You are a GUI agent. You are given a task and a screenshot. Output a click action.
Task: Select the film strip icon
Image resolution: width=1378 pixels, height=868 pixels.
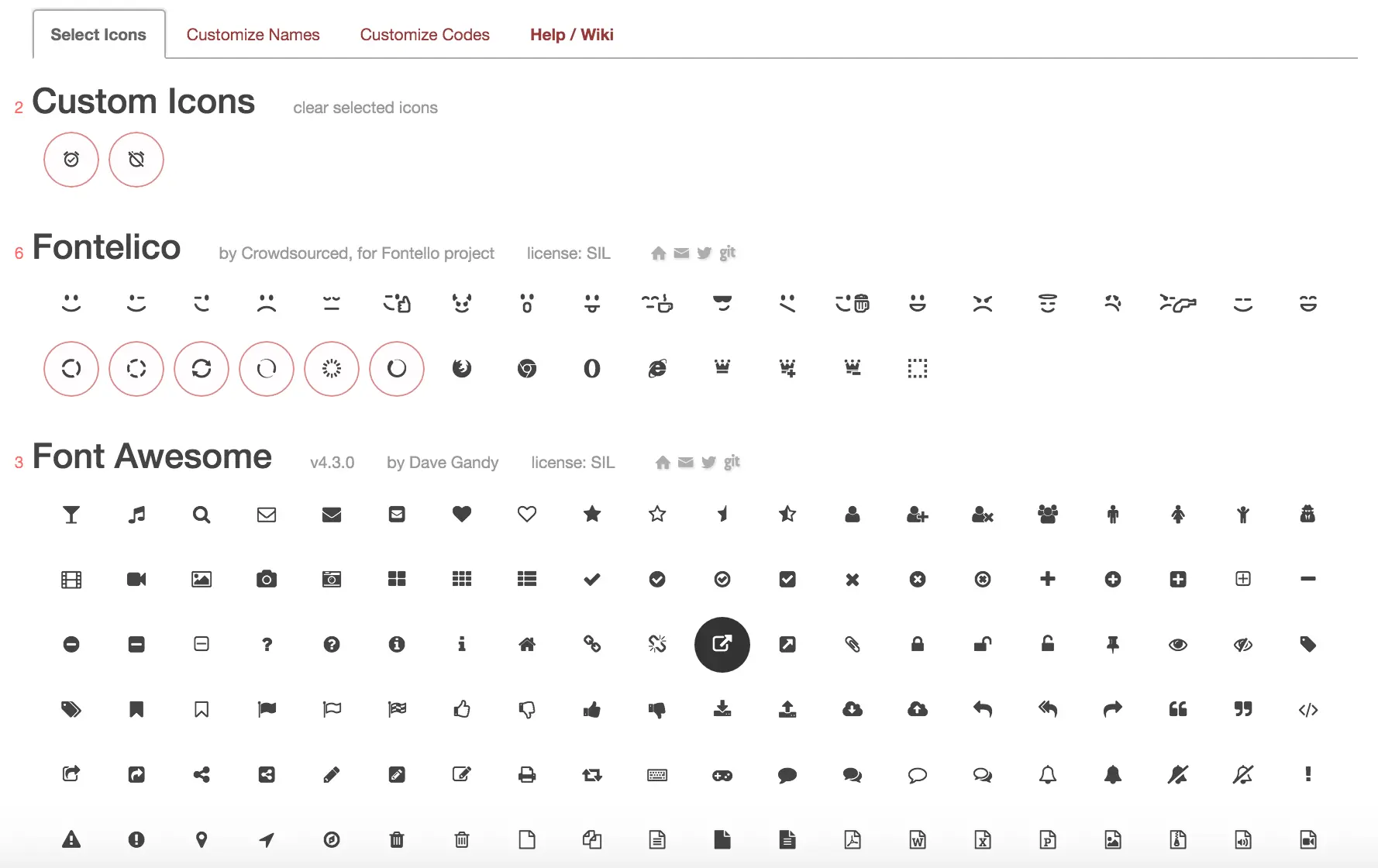pyautogui.click(x=71, y=580)
